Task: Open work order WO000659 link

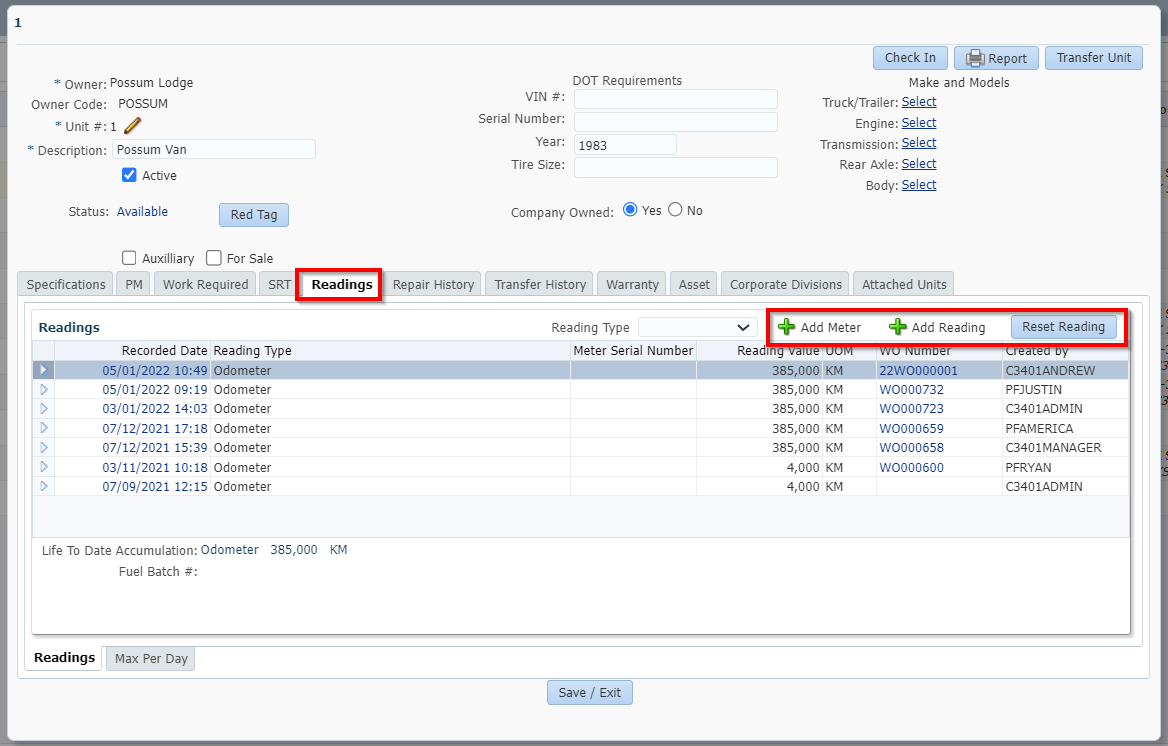Action: (x=911, y=429)
